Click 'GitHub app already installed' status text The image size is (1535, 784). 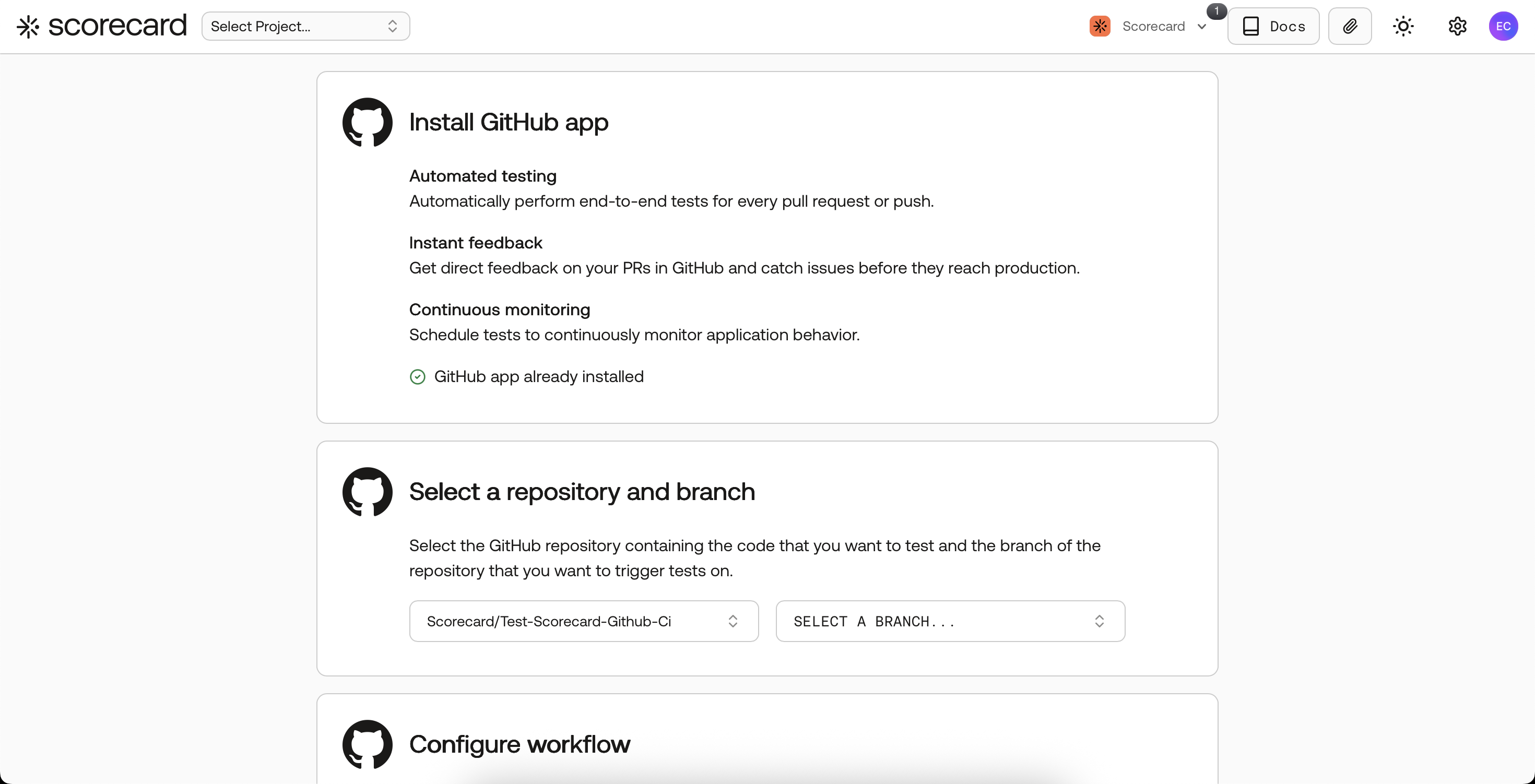(x=539, y=376)
